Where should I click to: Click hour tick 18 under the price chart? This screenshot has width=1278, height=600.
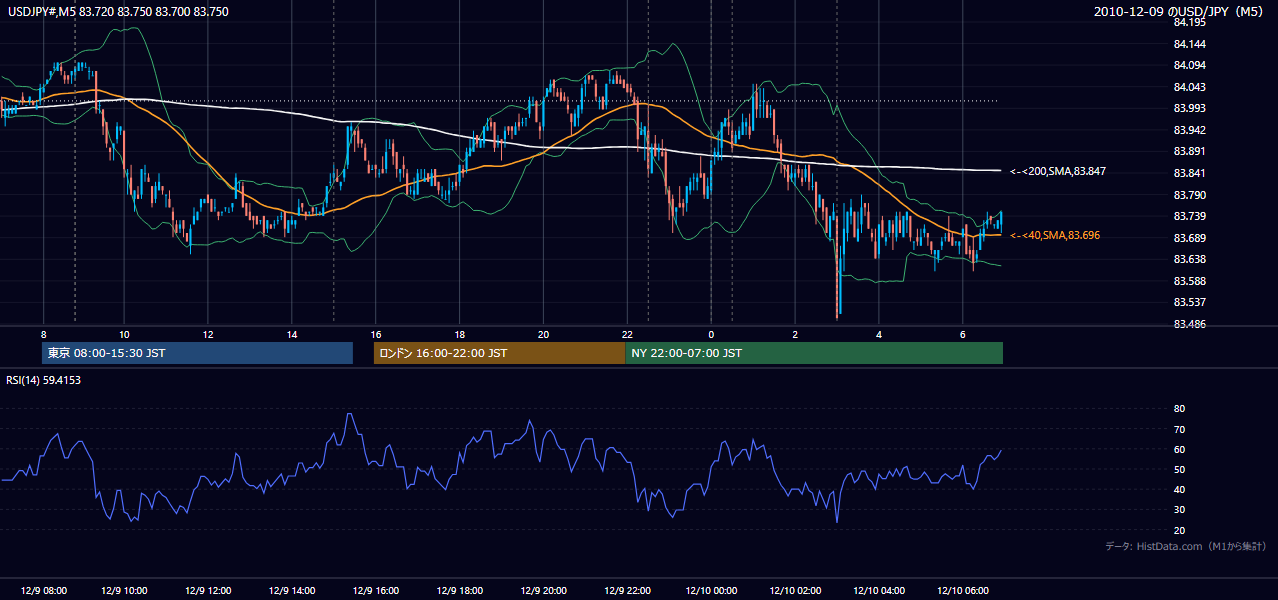(459, 334)
